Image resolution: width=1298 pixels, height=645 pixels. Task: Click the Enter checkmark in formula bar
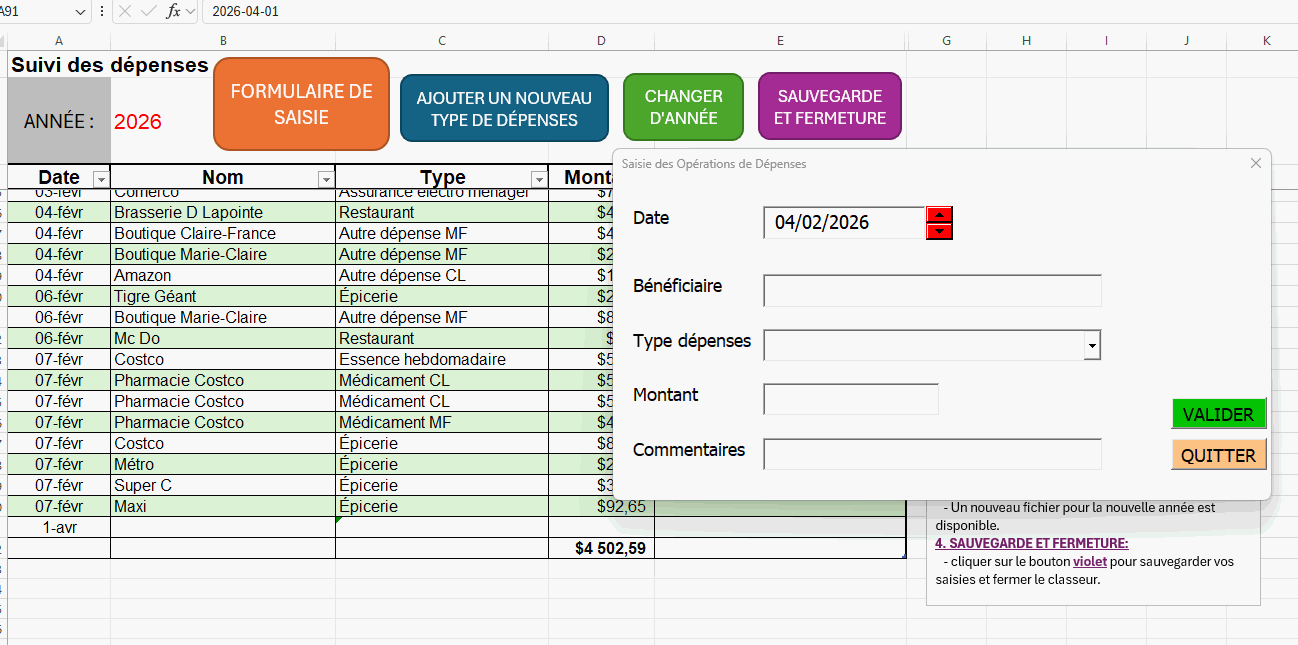click(148, 11)
